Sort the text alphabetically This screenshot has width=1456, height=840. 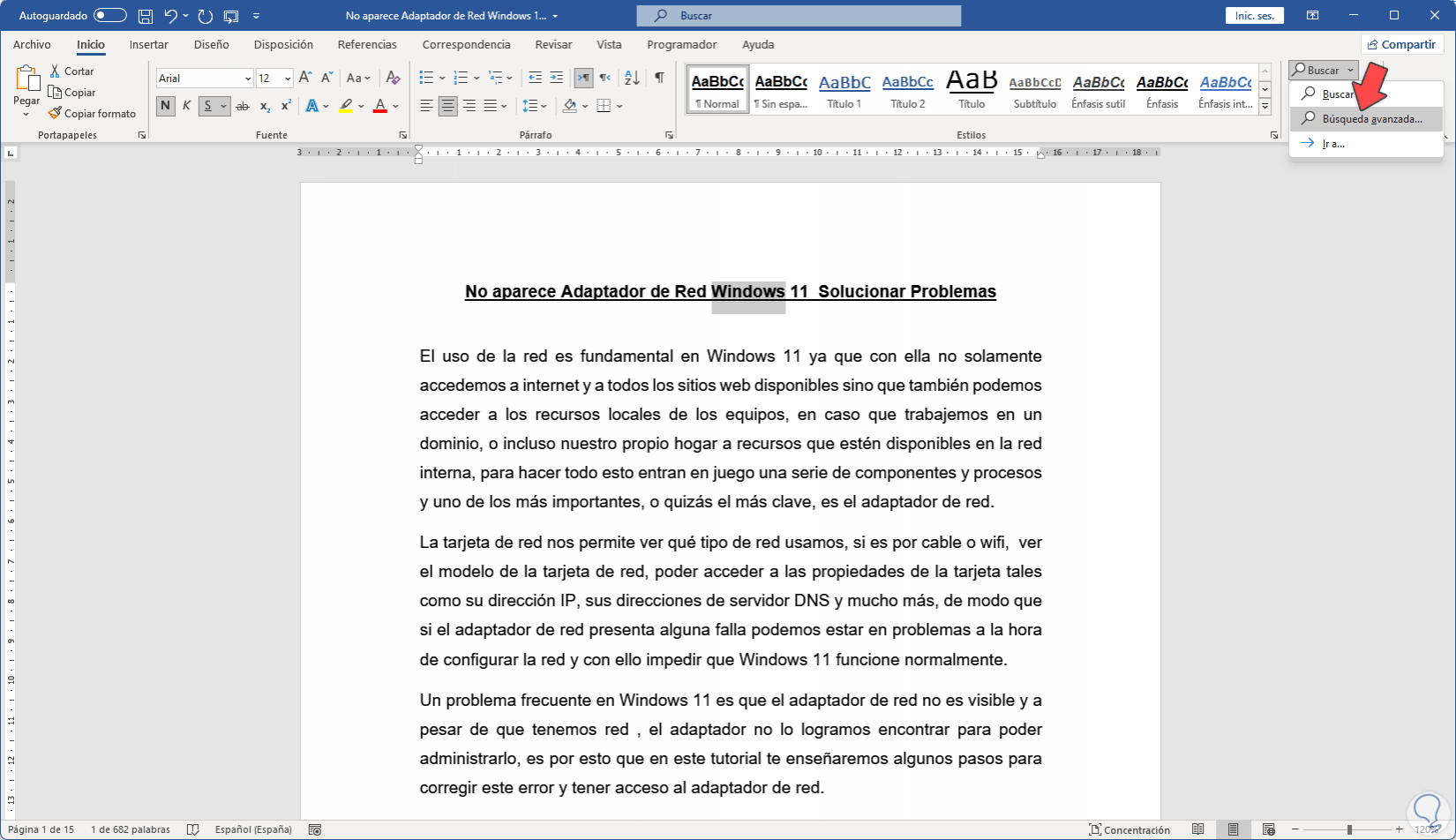[632, 78]
